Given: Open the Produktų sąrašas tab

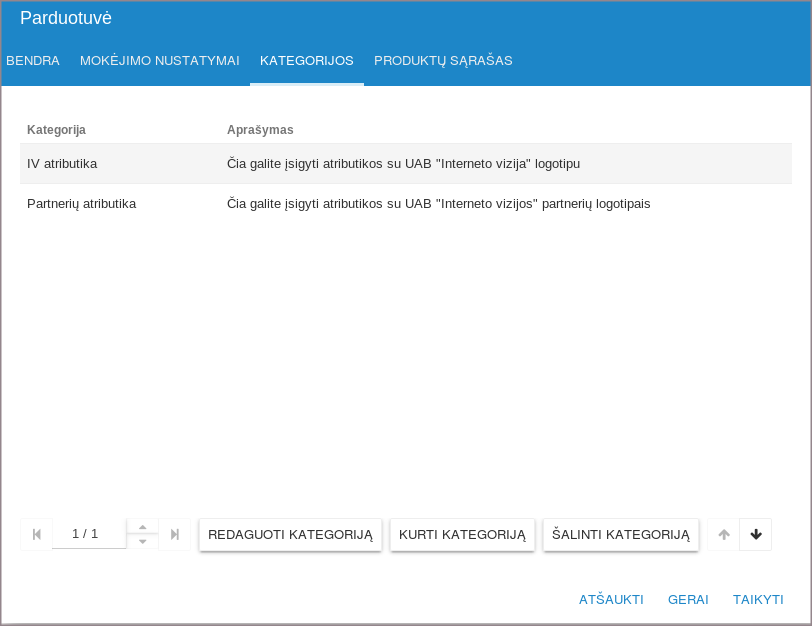Looking at the screenshot, I should tap(443, 61).
